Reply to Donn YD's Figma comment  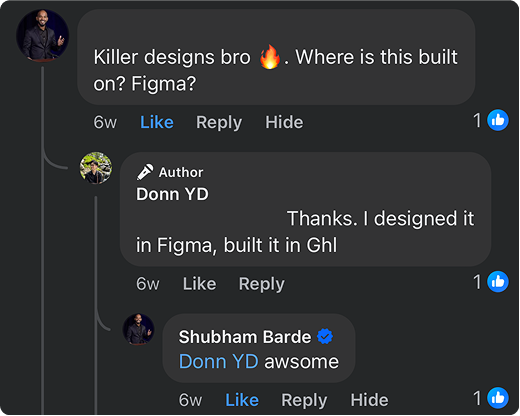262,284
